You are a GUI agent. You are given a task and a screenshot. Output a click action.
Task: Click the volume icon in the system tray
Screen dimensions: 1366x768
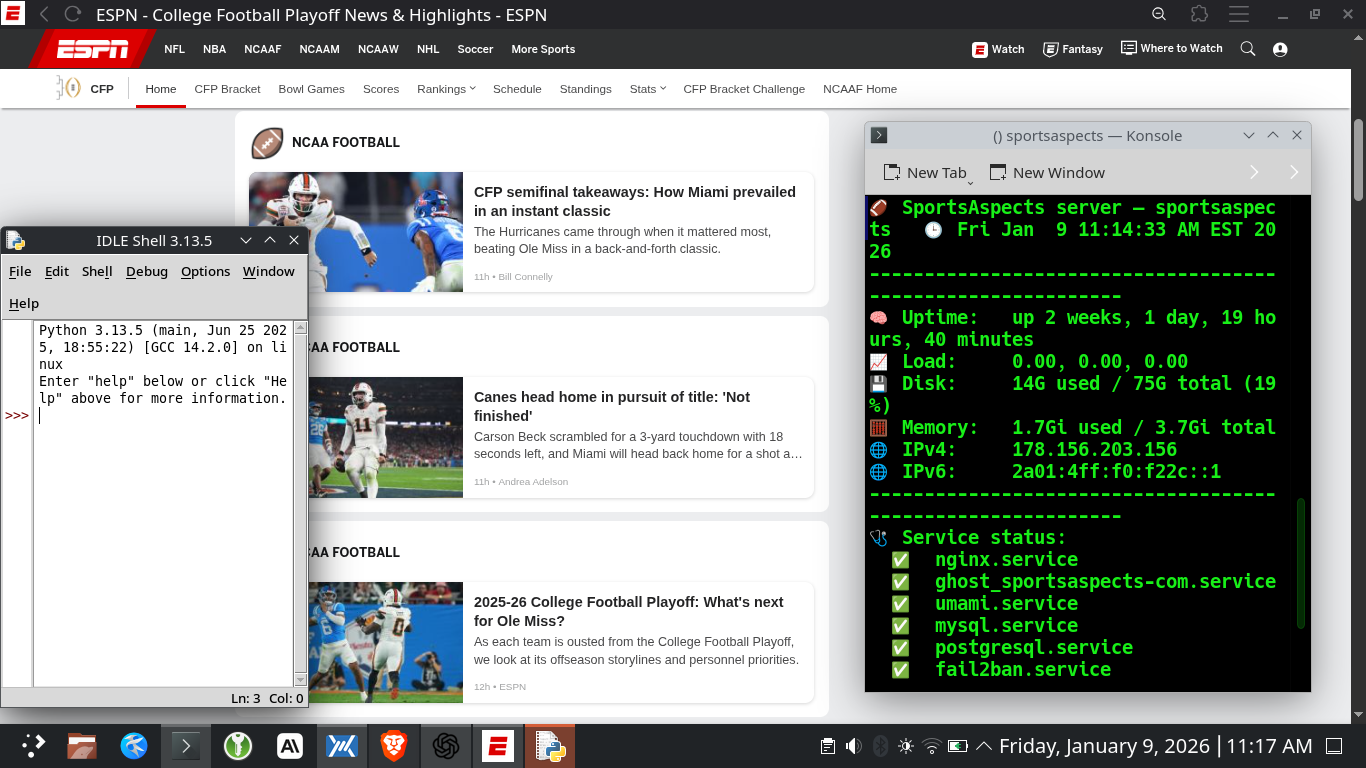tap(853, 746)
